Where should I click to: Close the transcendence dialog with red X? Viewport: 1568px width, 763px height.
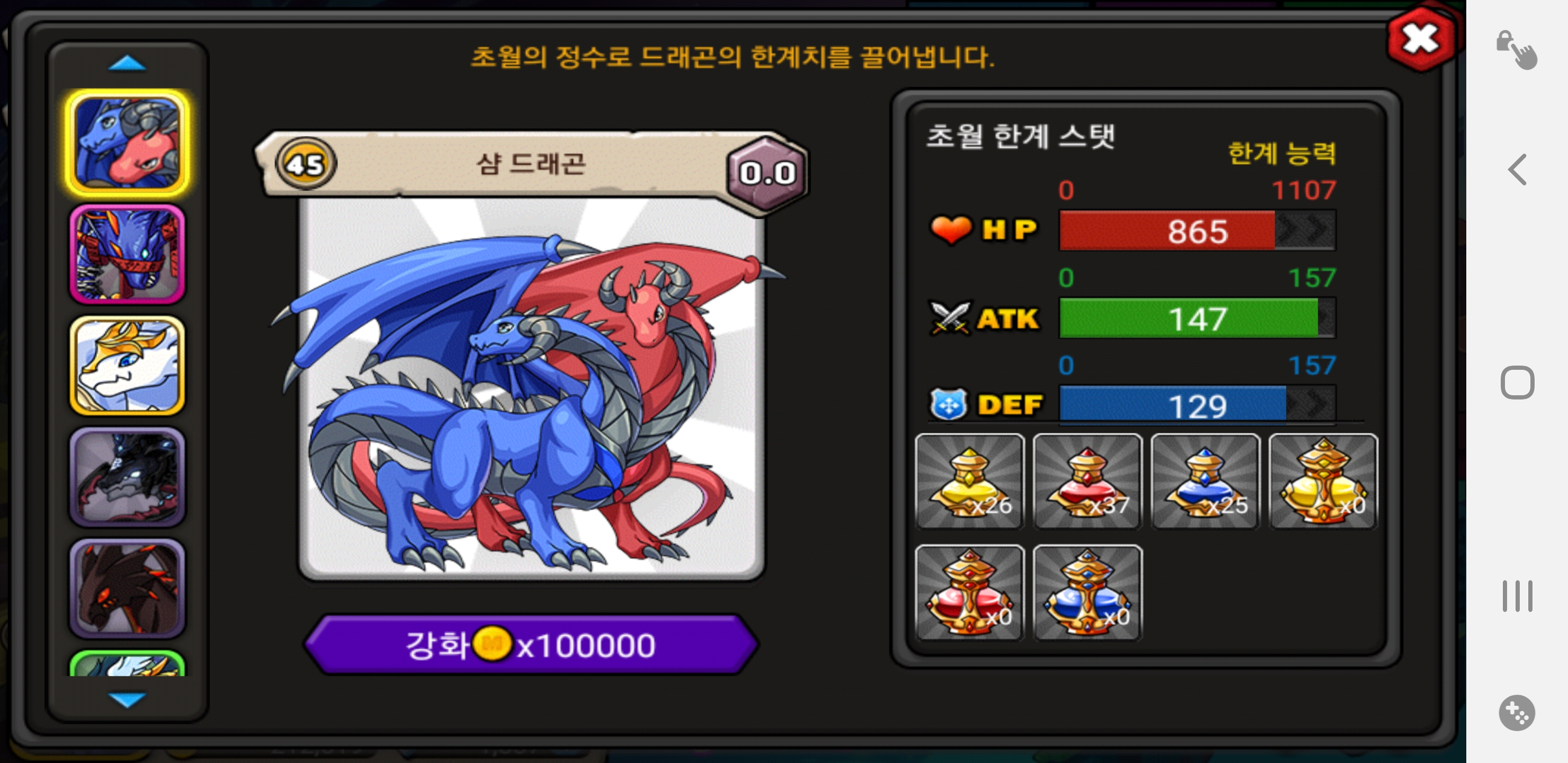pyautogui.click(x=1420, y=40)
